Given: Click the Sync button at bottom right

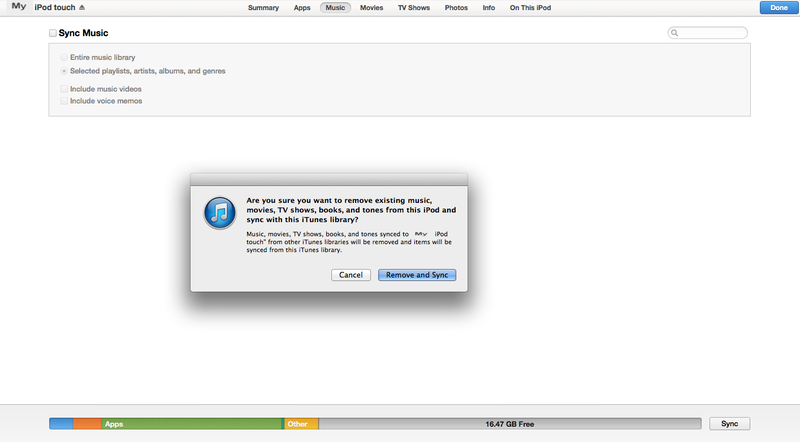Looking at the screenshot, I should 730,424.
